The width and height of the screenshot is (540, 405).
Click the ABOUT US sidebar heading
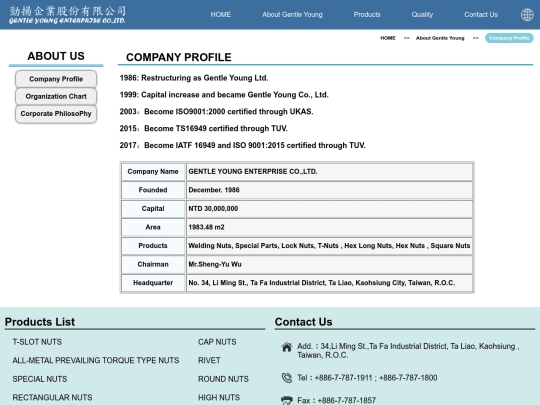56,56
